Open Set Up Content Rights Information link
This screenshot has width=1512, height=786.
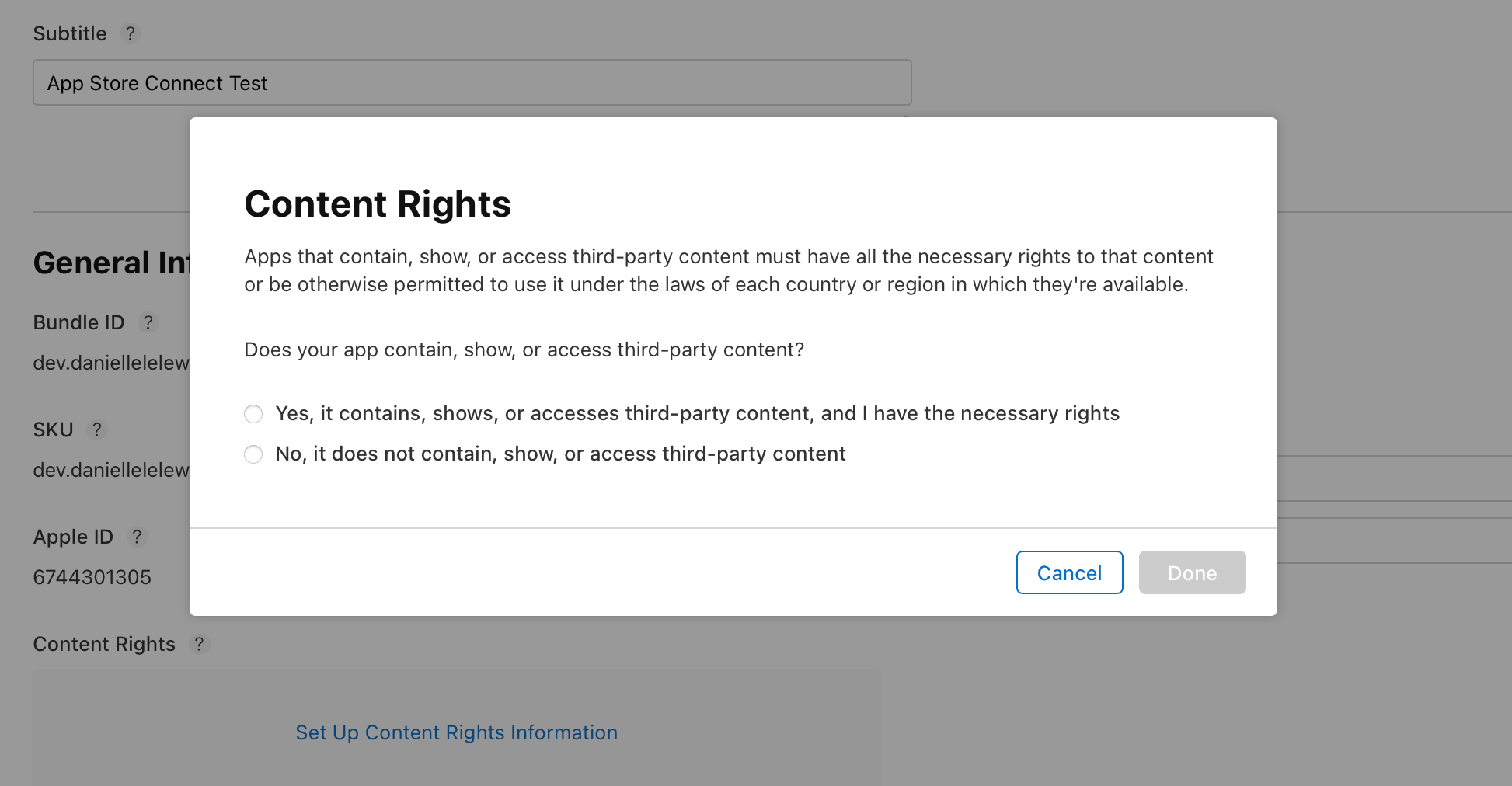(x=456, y=732)
